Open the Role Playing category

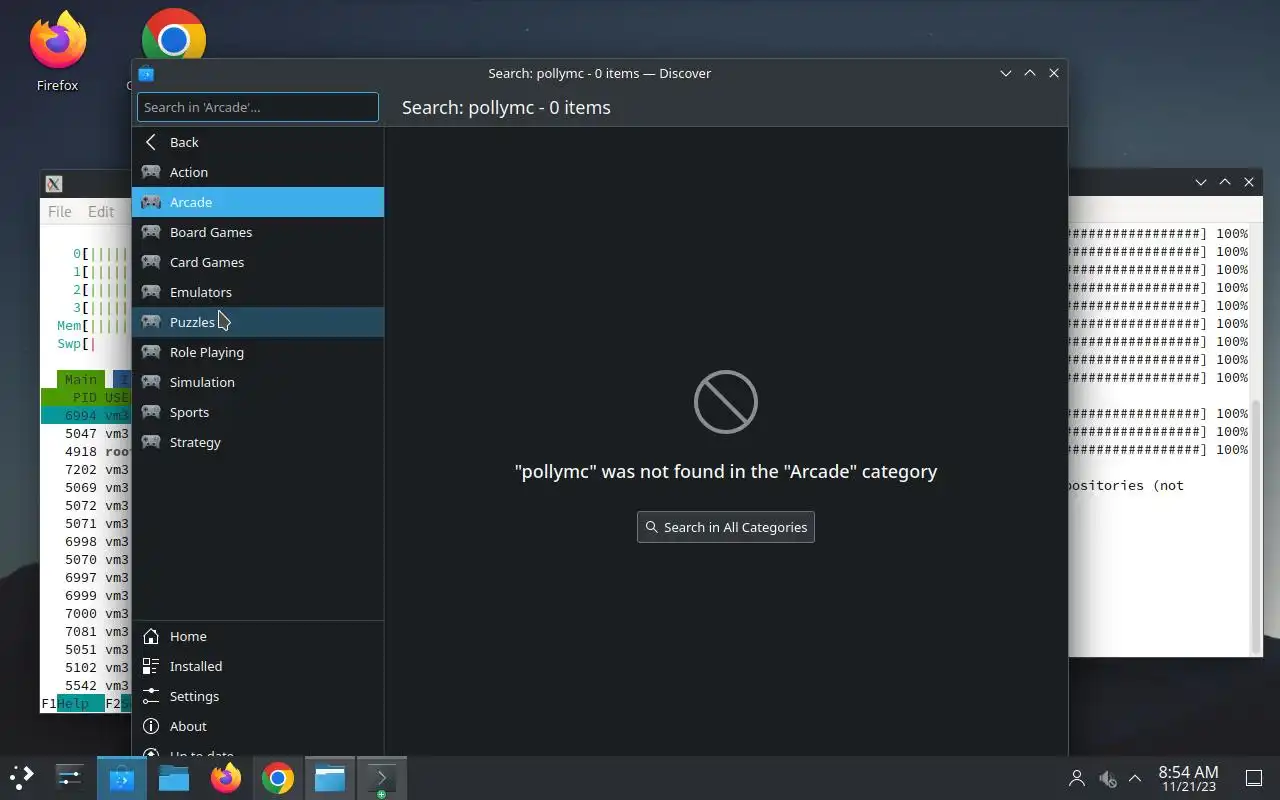click(x=258, y=352)
